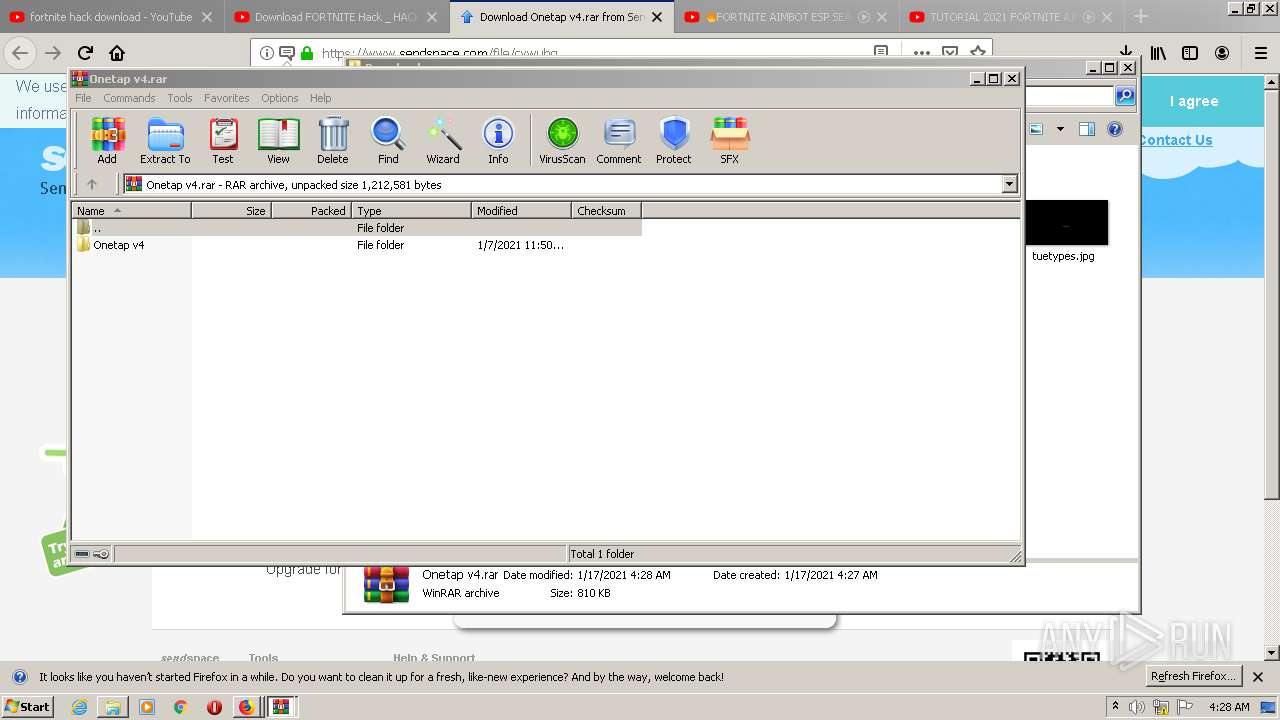Click the Explorer search input field
This screenshot has height=720, width=1280.
click(1070, 95)
